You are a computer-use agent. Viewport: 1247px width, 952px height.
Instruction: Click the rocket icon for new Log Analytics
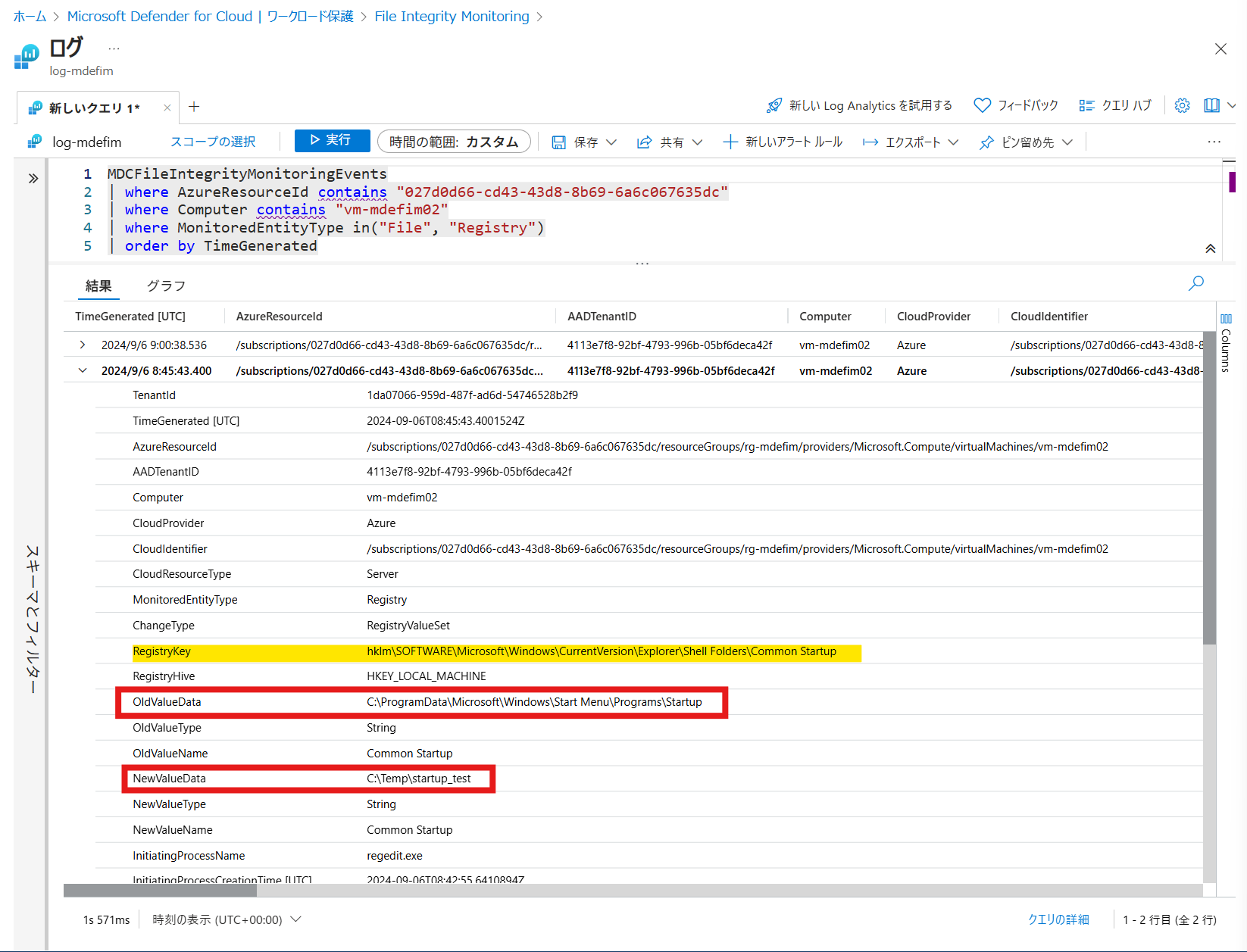[x=774, y=105]
